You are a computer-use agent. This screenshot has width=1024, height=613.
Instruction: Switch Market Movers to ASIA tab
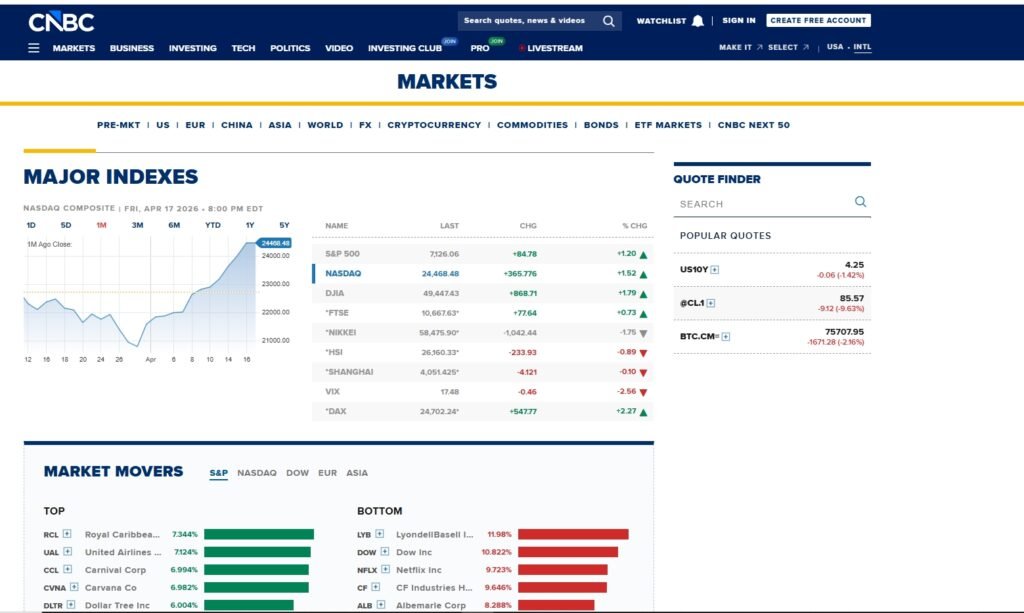click(357, 473)
